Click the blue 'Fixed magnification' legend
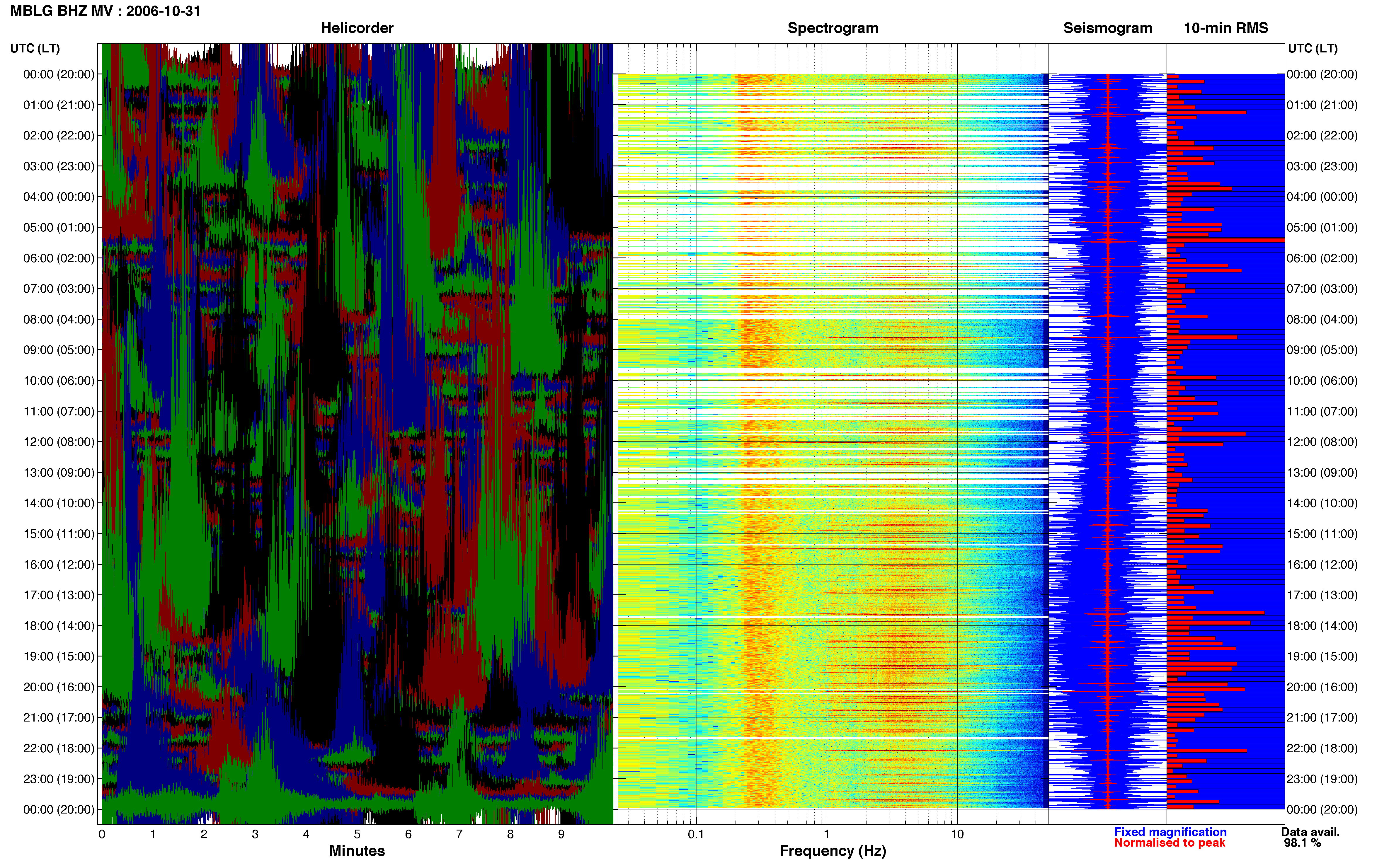 pyautogui.click(x=1170, y=832)
